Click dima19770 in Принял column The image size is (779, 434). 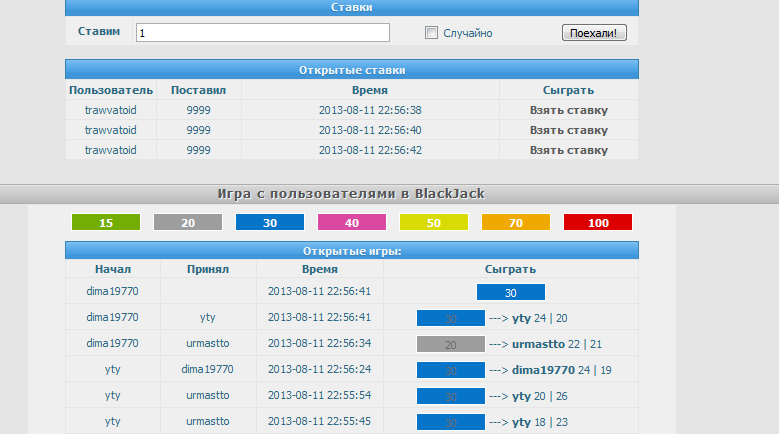tap(208, 369)
